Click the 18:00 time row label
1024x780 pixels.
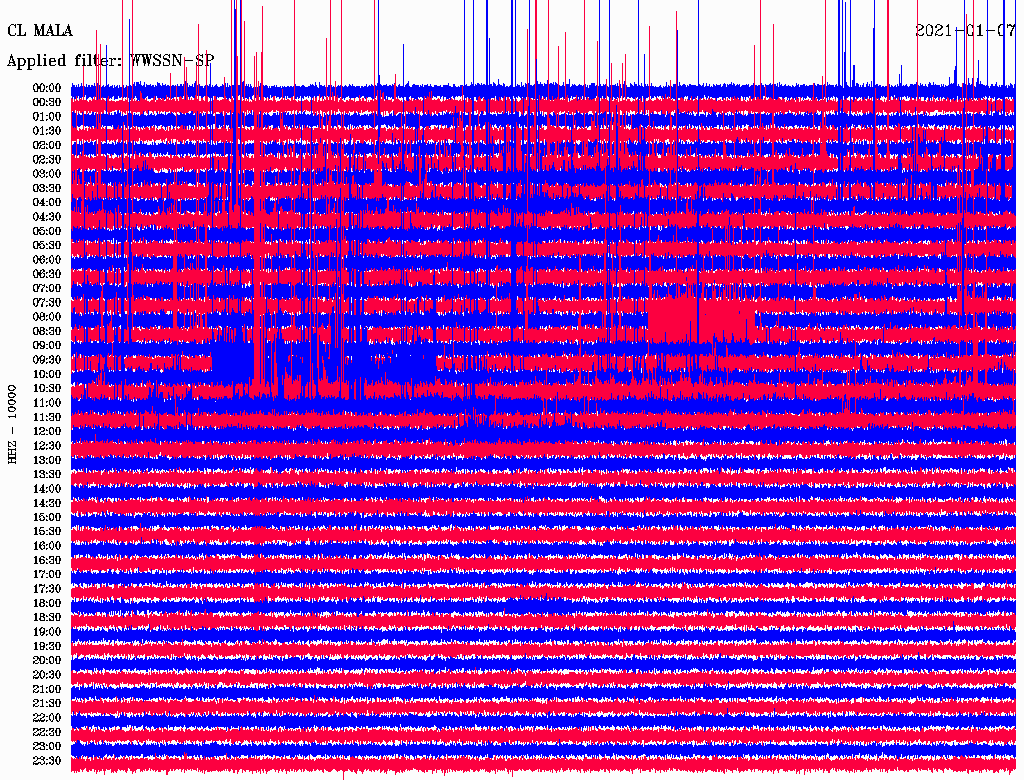(47, 603)
